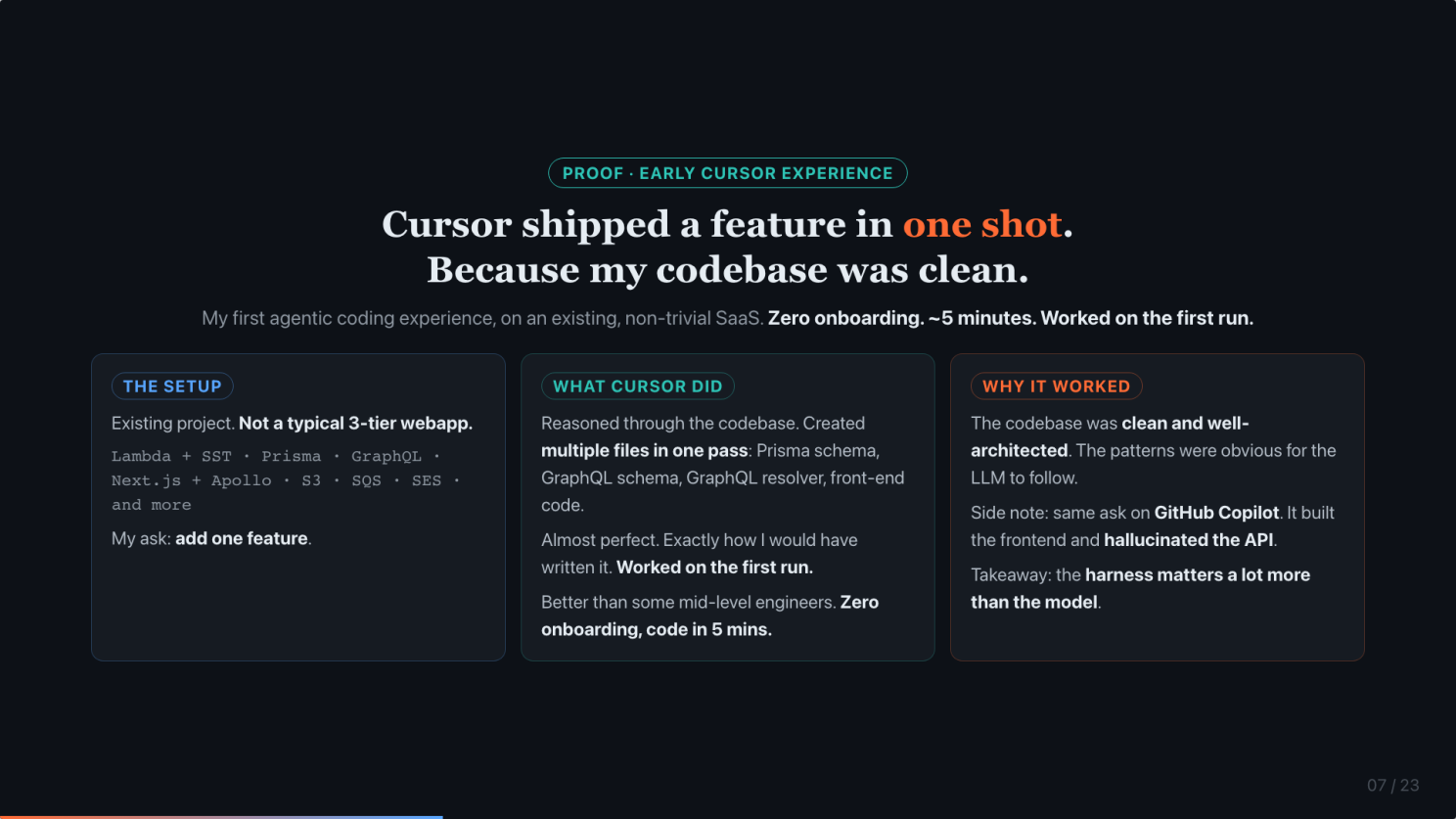1456x819 pixels.
Task: Click 'Almost perfect. Exactly how I would have' line
Action: [x=700, y=540]
